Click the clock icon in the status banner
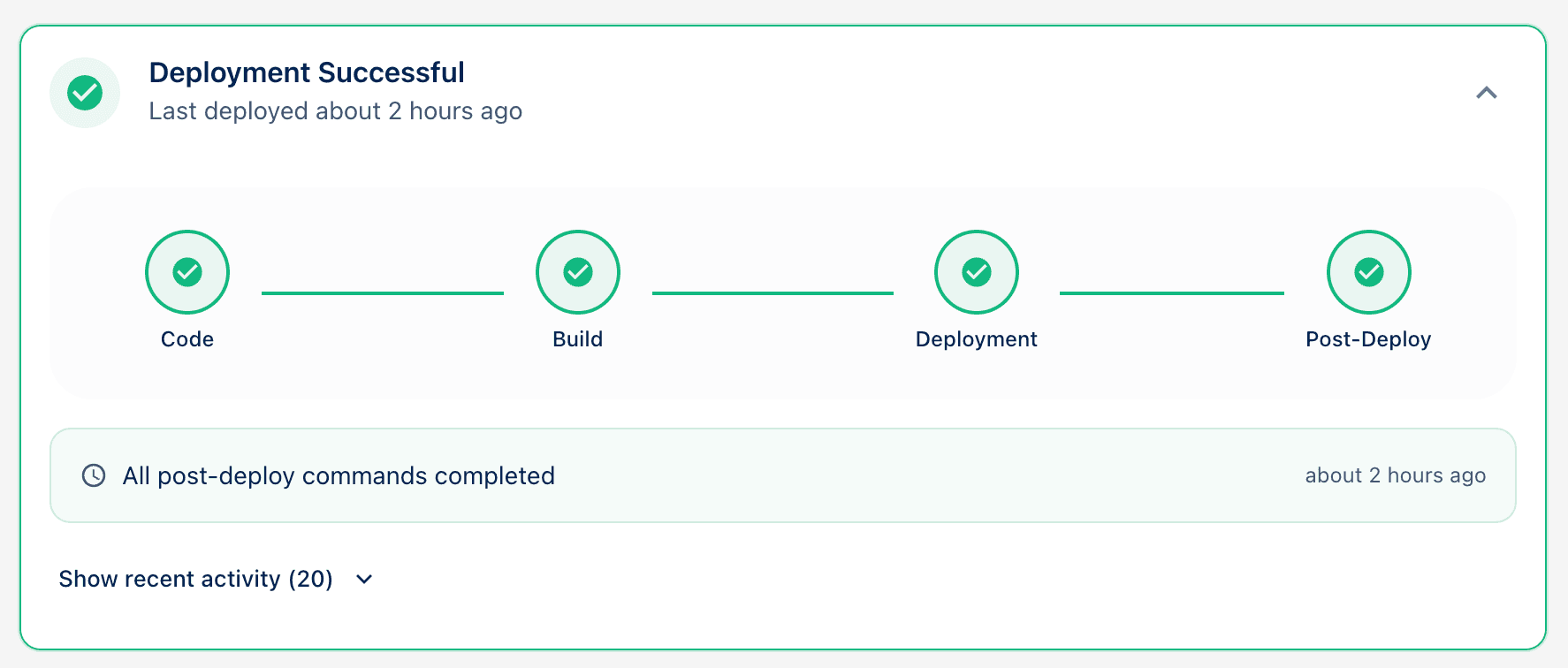The image size is (1568, 668). (93, 475)
